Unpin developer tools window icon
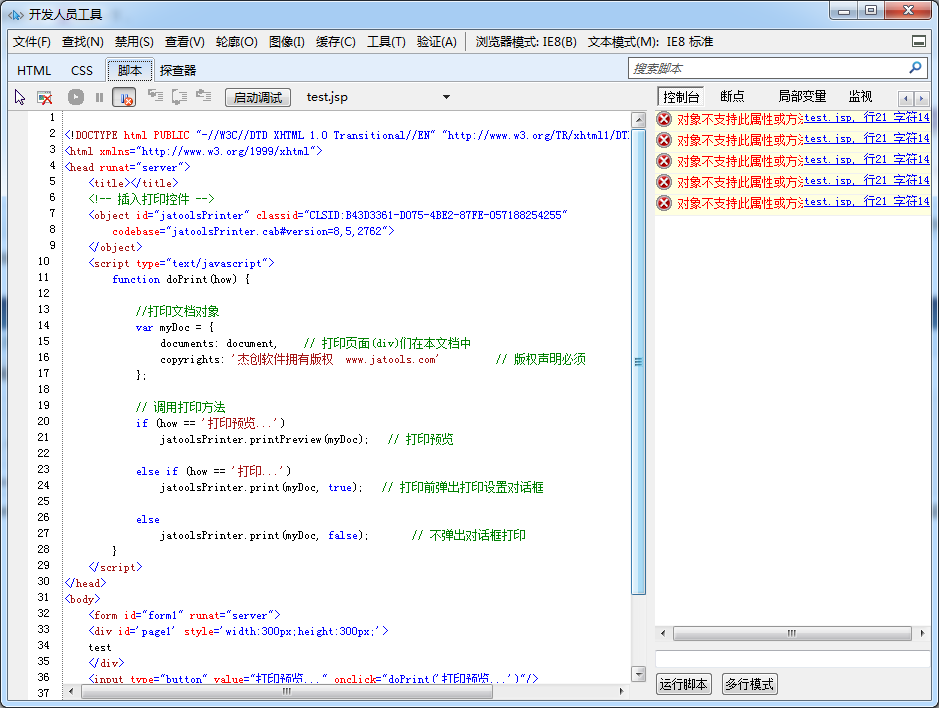 pos(919,41)
